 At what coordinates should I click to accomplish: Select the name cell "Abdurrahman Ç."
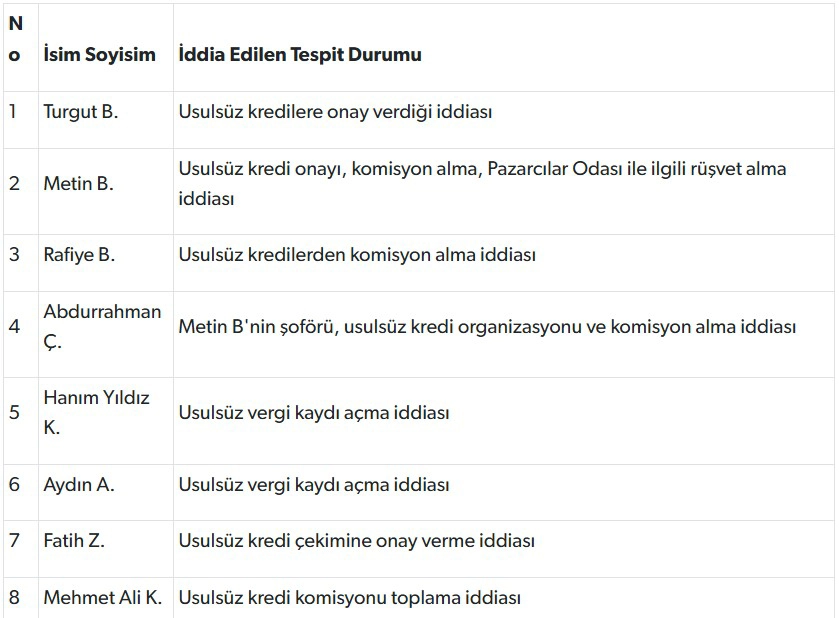[x=102, y=326]
